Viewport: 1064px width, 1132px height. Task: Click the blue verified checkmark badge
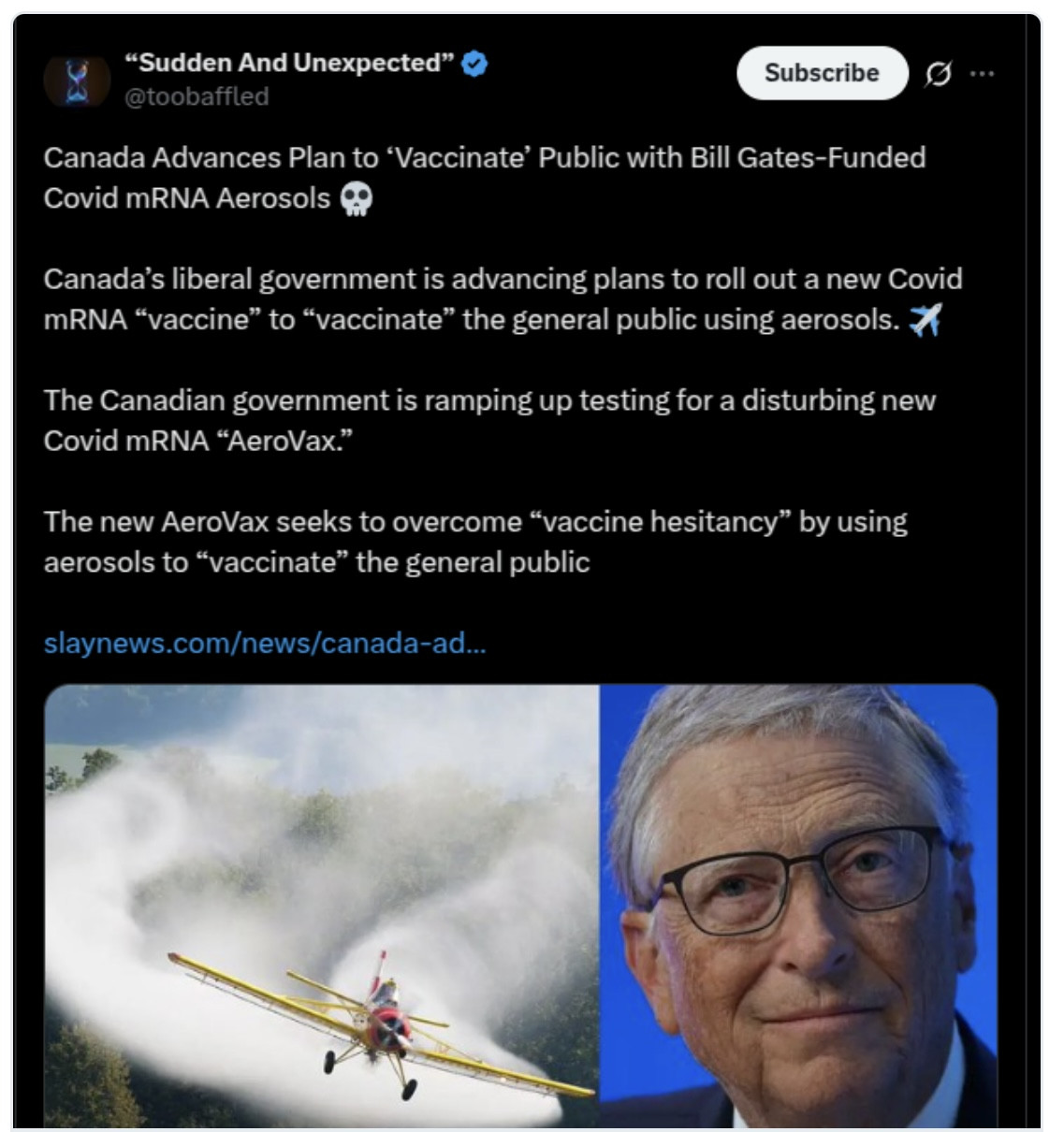[x=474, y=64]
